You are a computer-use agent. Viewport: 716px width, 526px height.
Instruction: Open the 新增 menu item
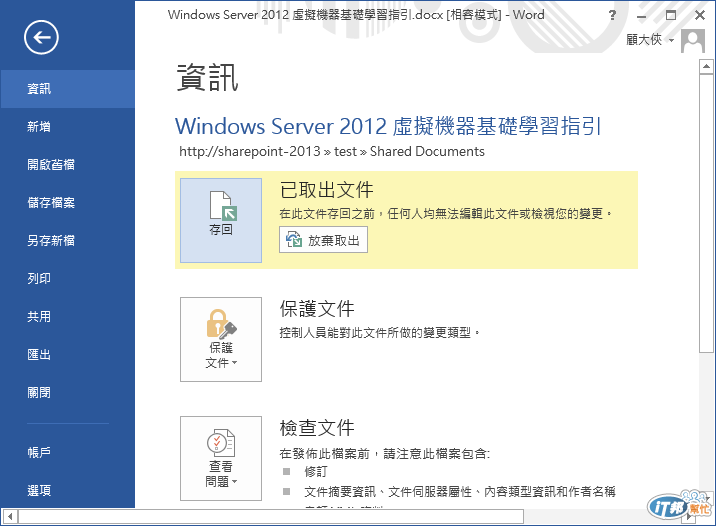click(x=68, y=126)
